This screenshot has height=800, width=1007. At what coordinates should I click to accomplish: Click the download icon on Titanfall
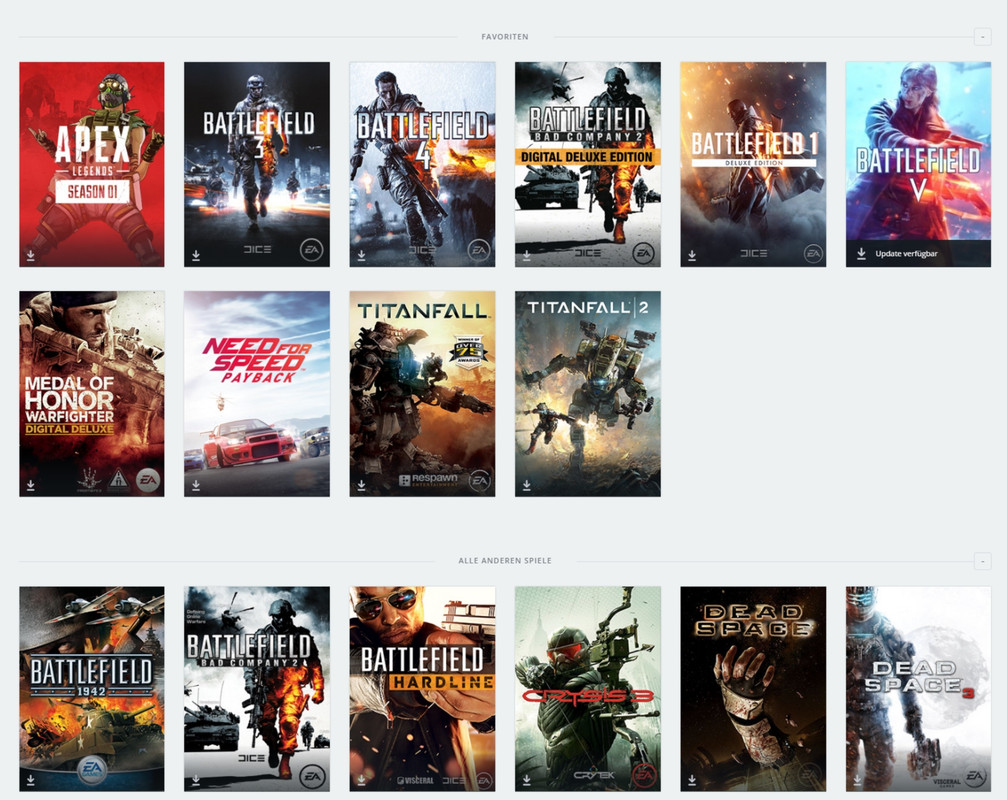362,485
